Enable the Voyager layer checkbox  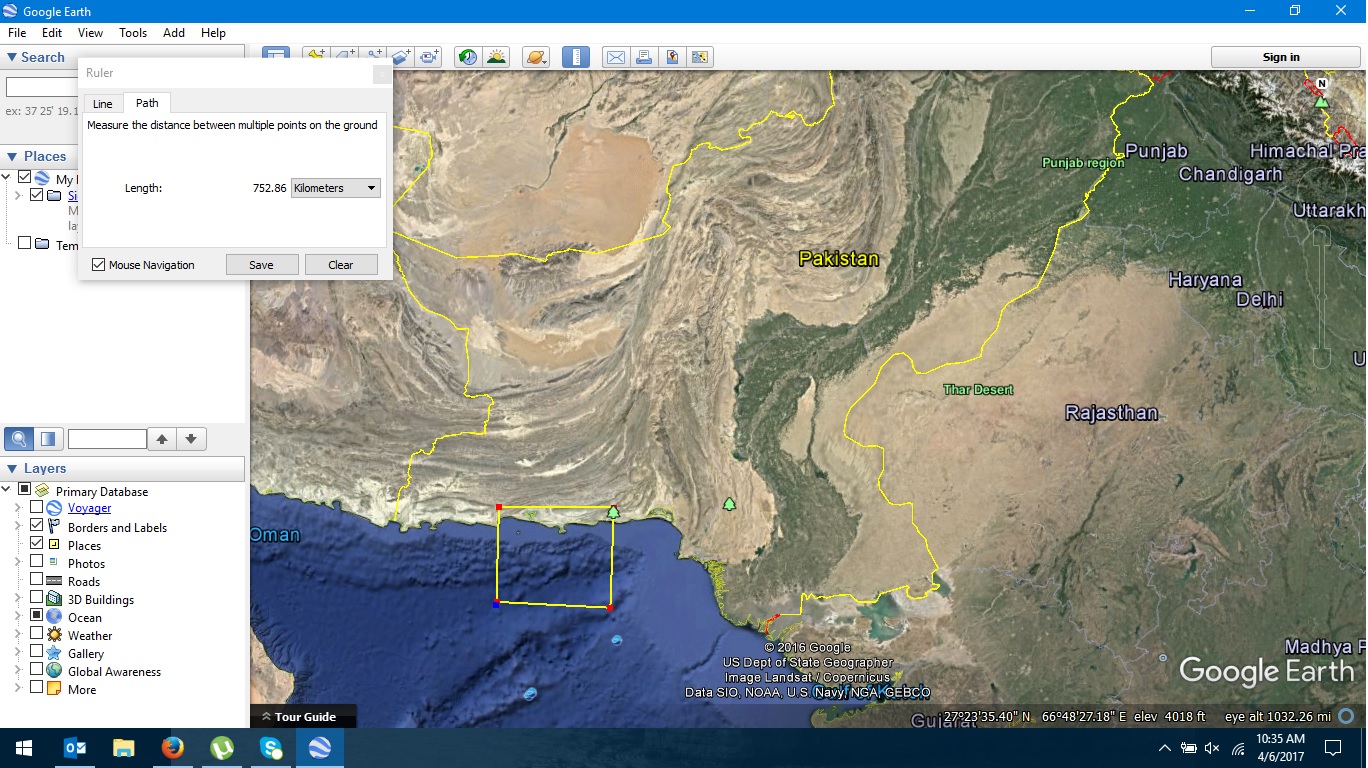(x=37, y=508)
